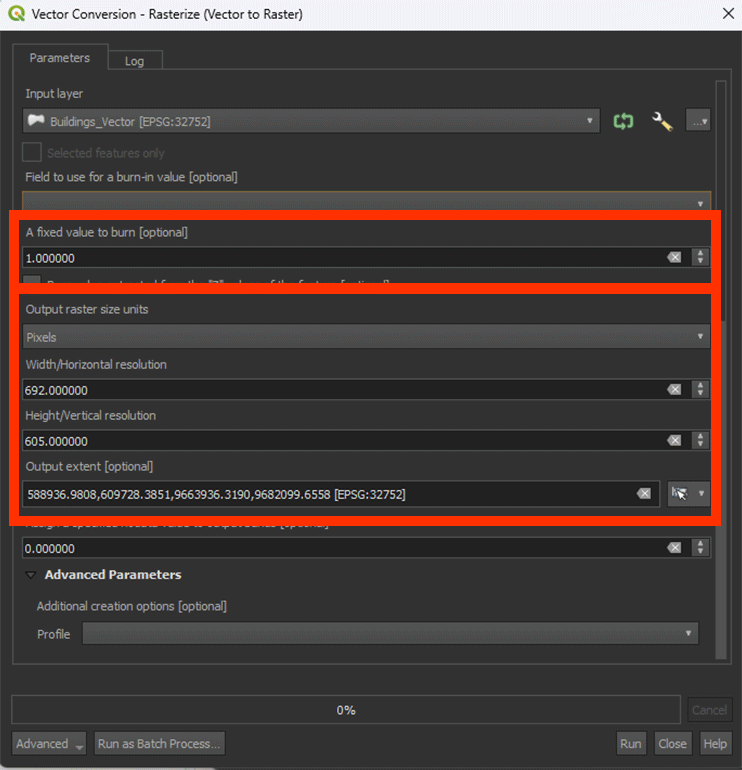Collapse the Advanced Parameters section
742x770 pixels.
coord(31,575)
